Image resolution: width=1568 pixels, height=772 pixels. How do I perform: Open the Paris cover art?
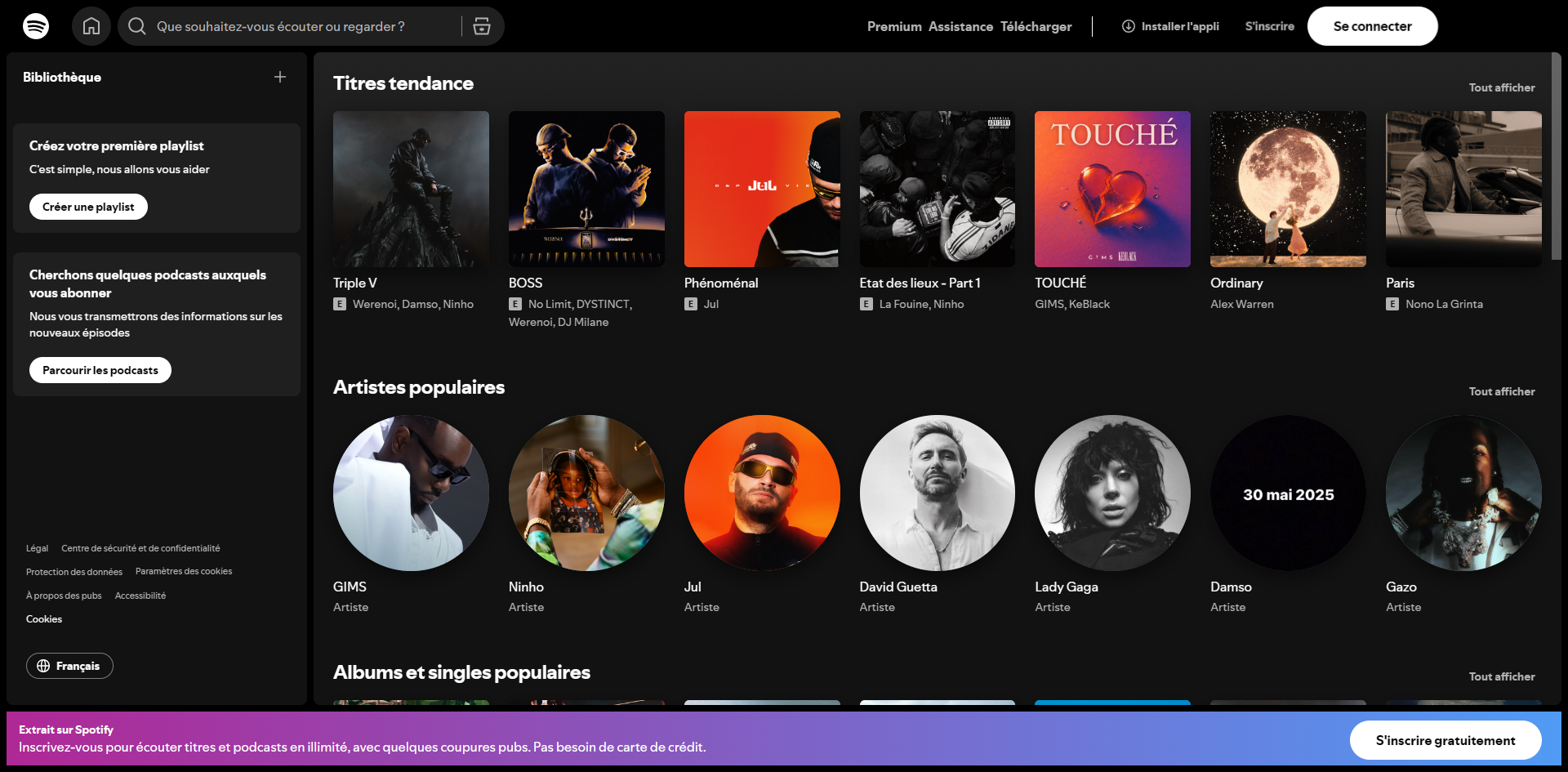[1463, 189]
